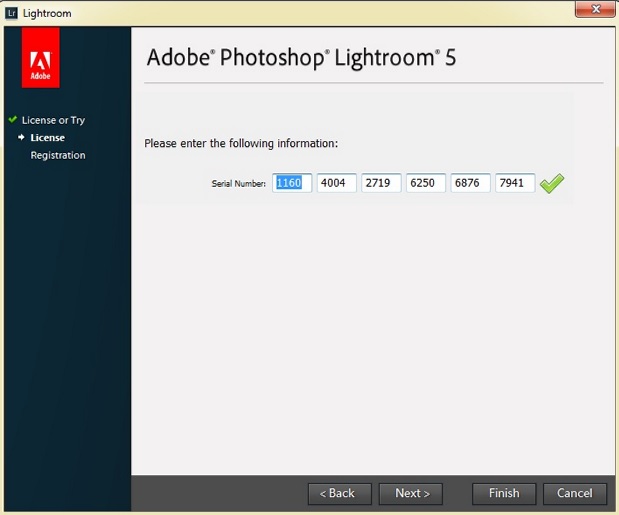This screenshot has height=515, width=619.
Task: Select the License step in sidebar
Action: click(x=48, y=138)
